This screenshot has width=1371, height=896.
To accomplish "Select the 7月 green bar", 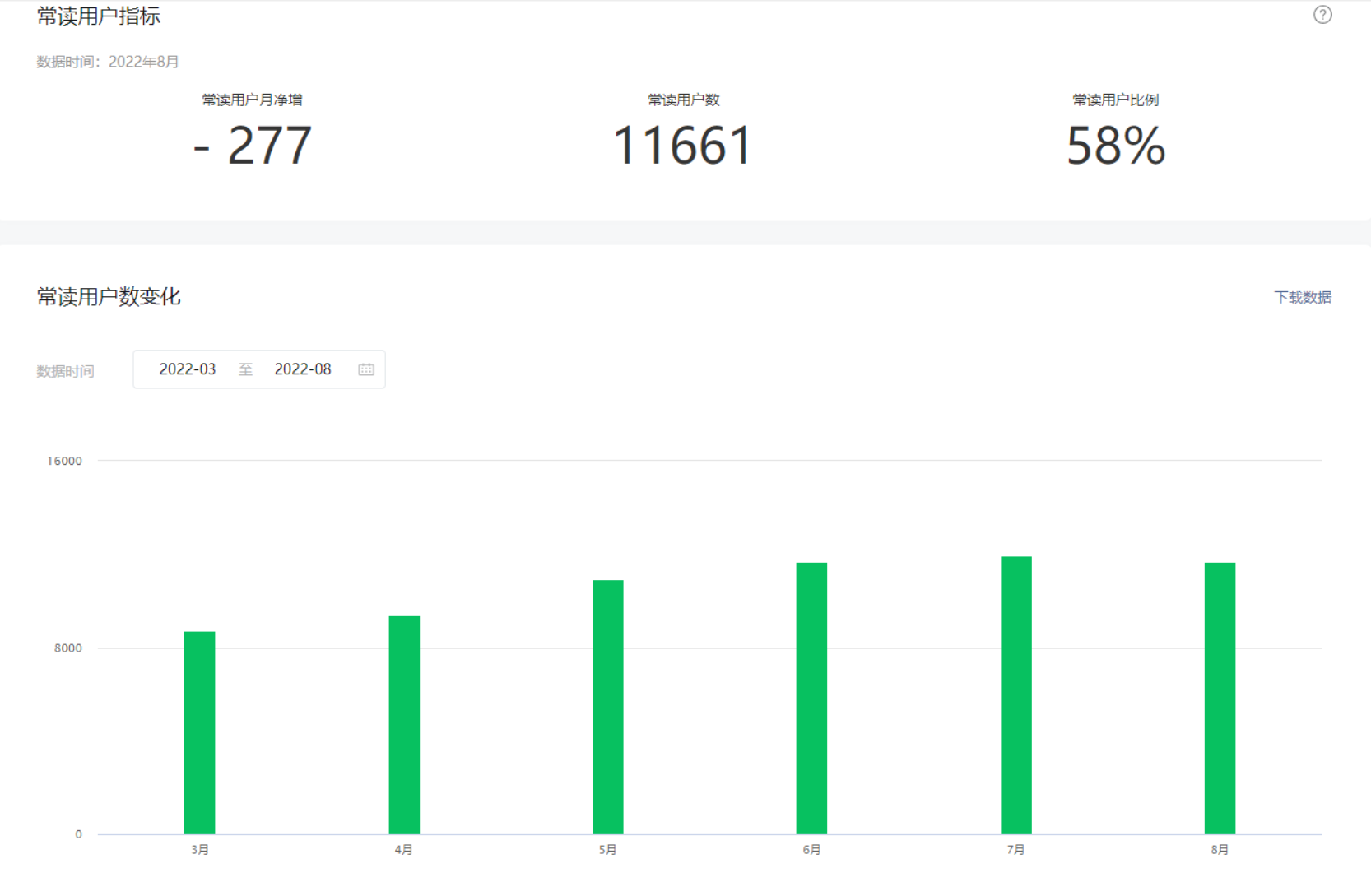I will pyautogui.click(x=1016, y=695).
